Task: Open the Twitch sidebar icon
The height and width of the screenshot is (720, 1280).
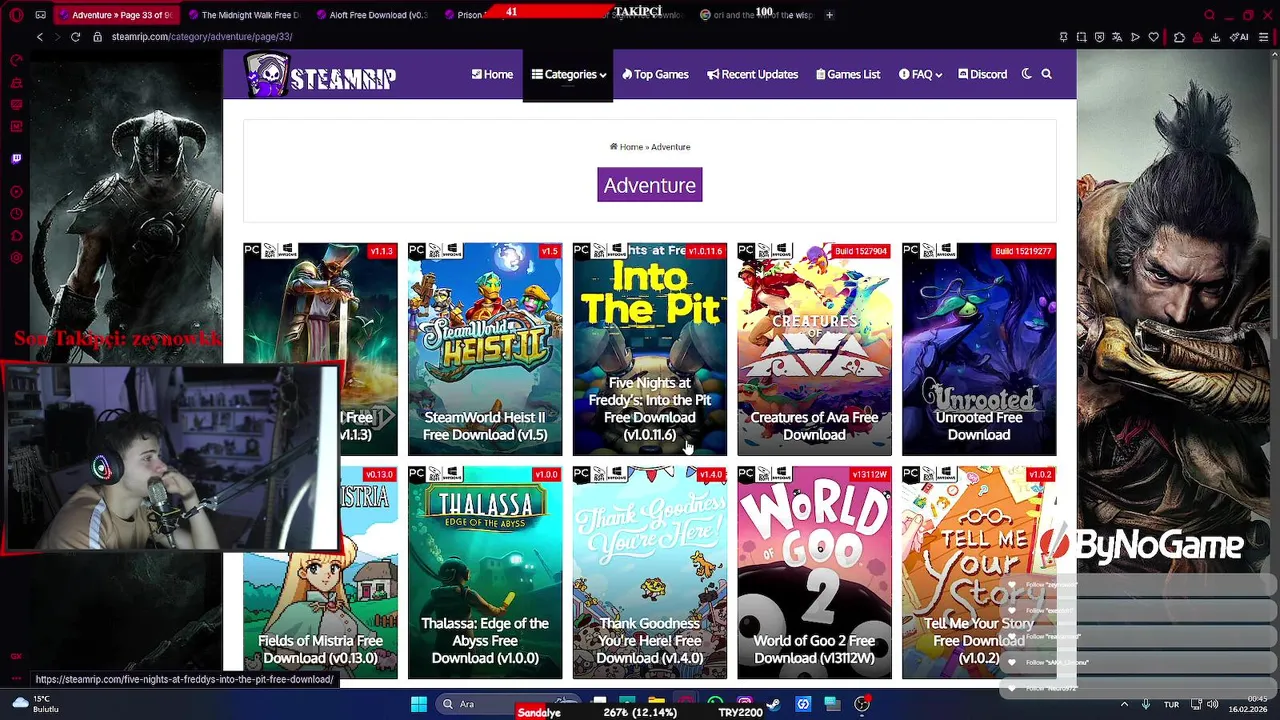Action: 16,158
